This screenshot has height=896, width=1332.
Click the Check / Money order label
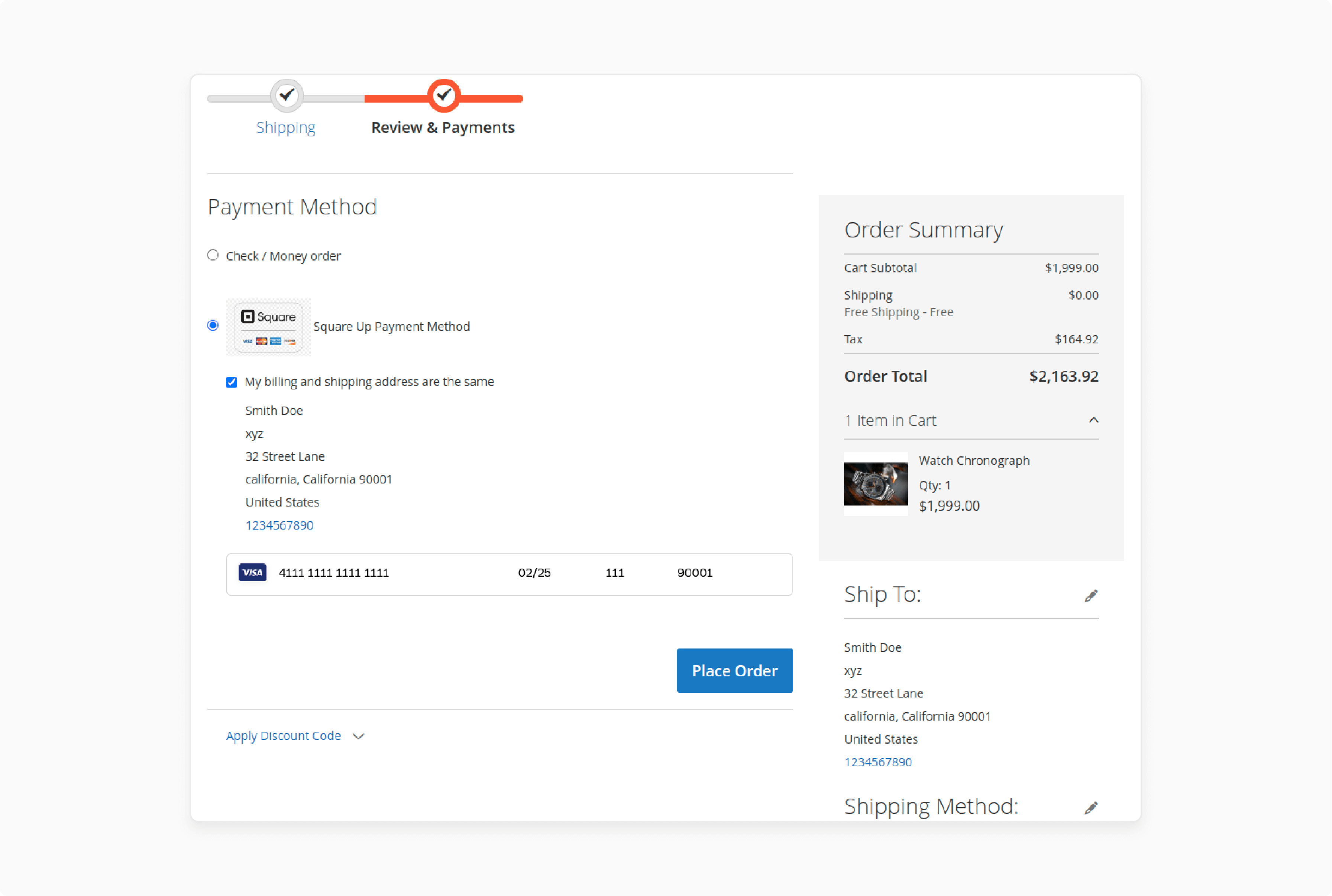click(x=284, y=256)
